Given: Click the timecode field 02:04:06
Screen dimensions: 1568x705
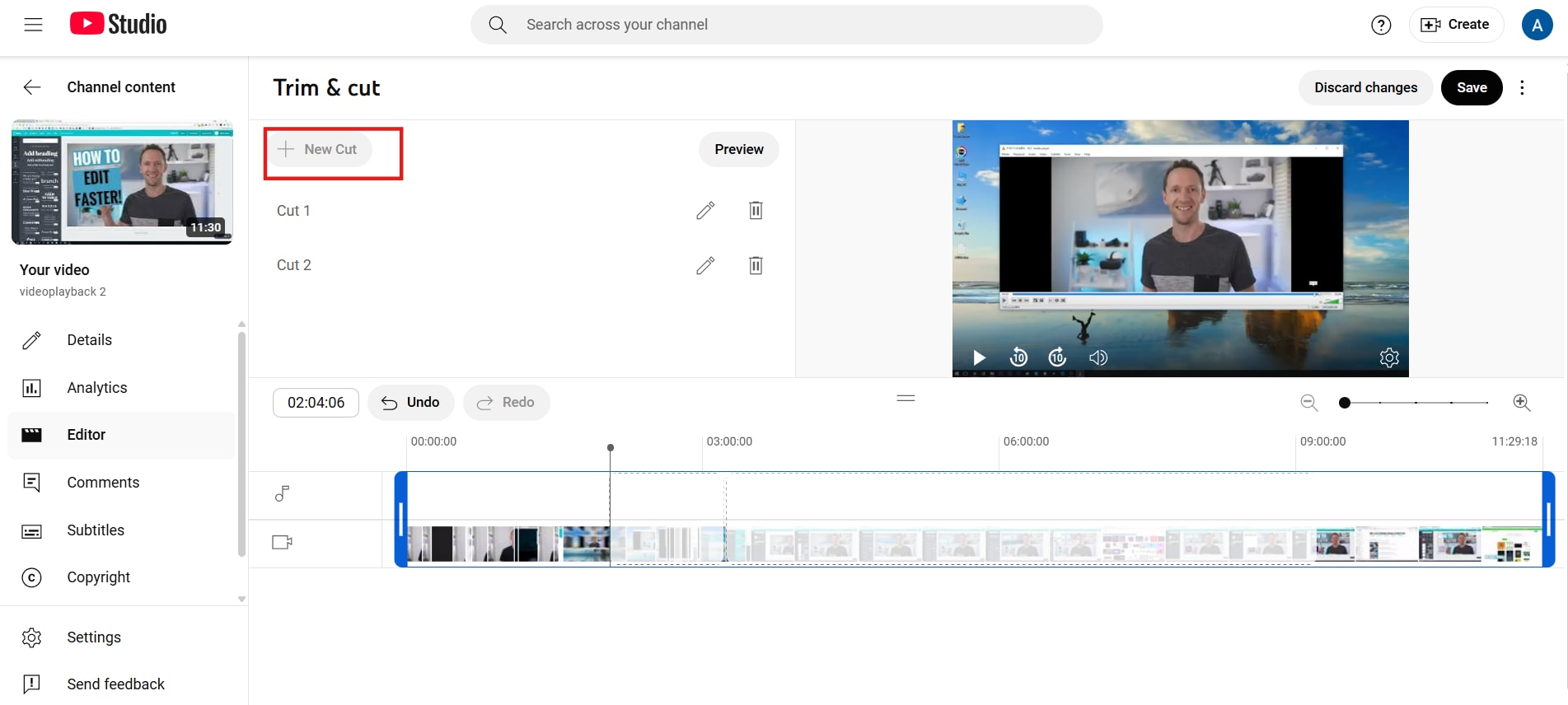Looking at the screenshot, I should pyautogui.click(x=316, y=403).
